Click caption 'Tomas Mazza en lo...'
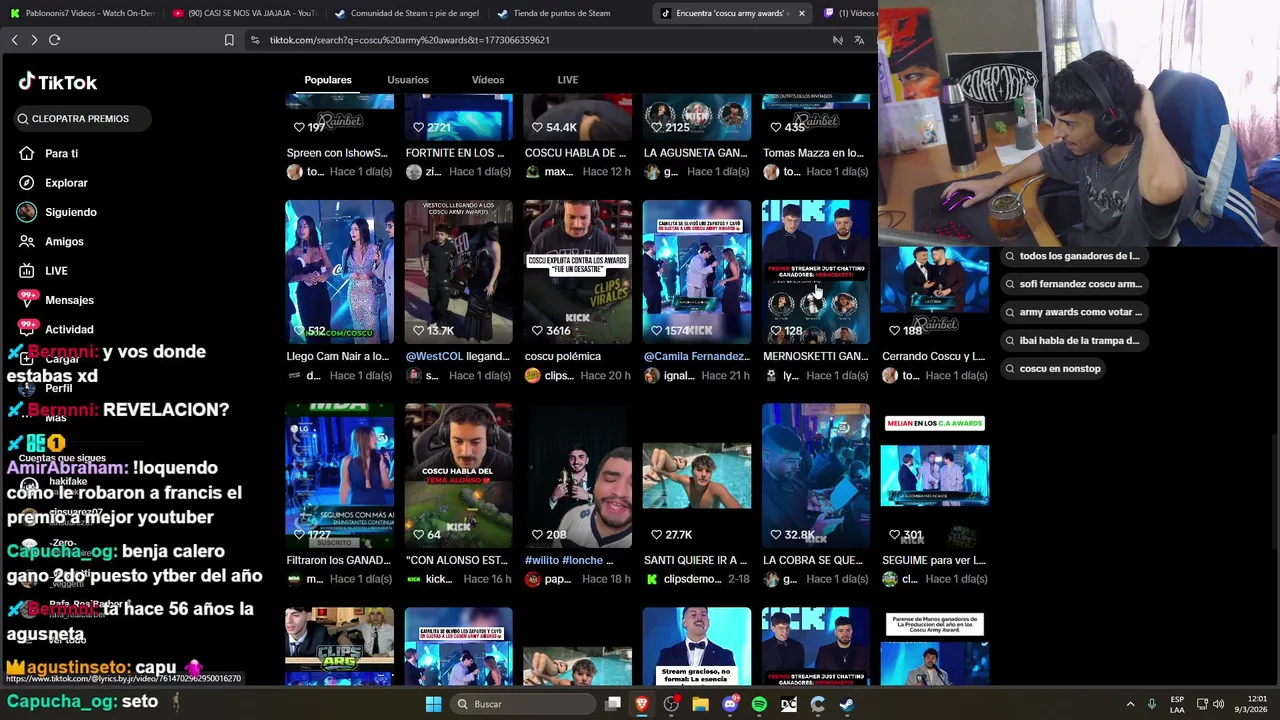1280x720 pixels. (x=814, y=153)
